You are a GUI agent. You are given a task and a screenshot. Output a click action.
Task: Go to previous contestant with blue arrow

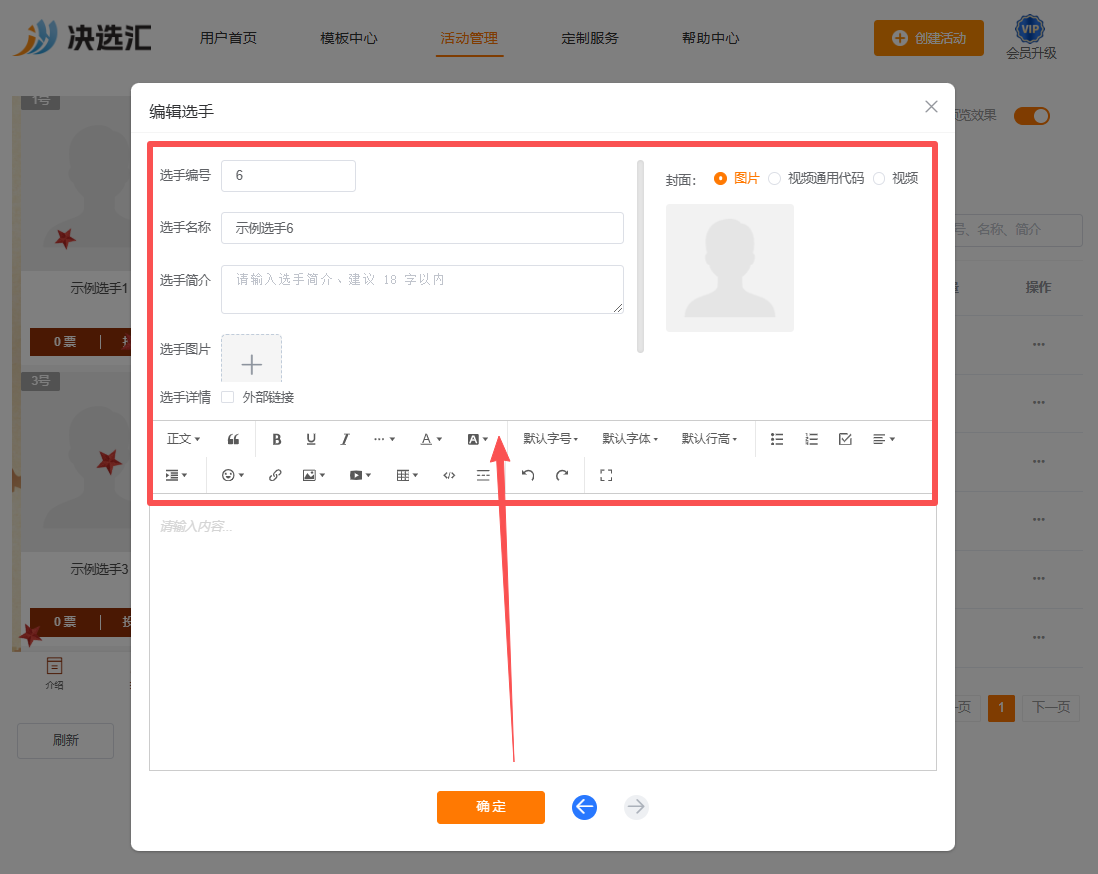584,807
